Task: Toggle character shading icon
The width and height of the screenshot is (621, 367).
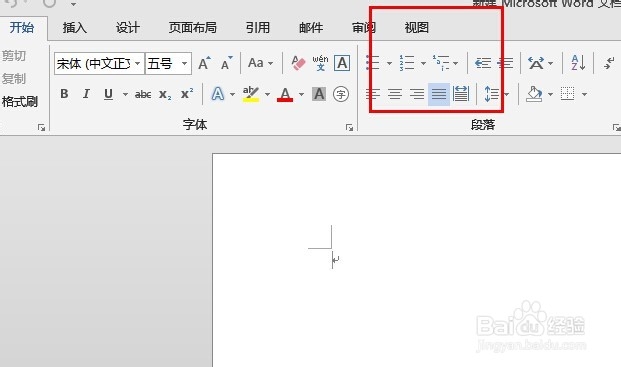Action: [319, 94]
